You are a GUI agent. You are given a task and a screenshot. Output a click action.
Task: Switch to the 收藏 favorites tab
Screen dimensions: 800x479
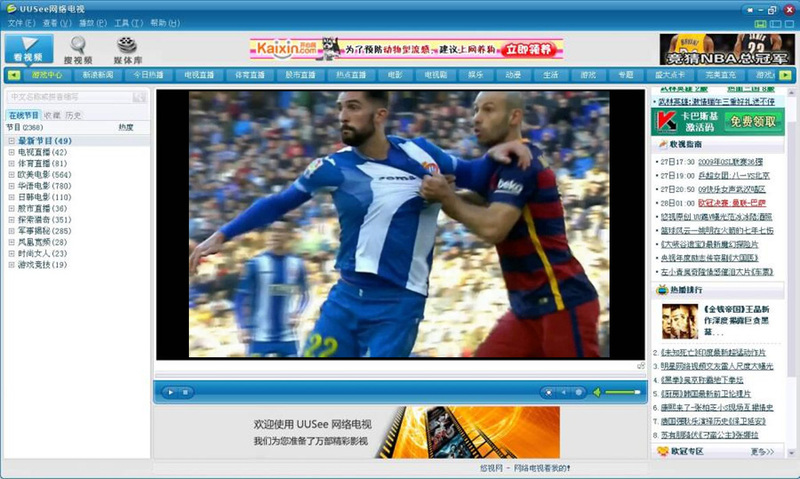(x=52, y=115)
